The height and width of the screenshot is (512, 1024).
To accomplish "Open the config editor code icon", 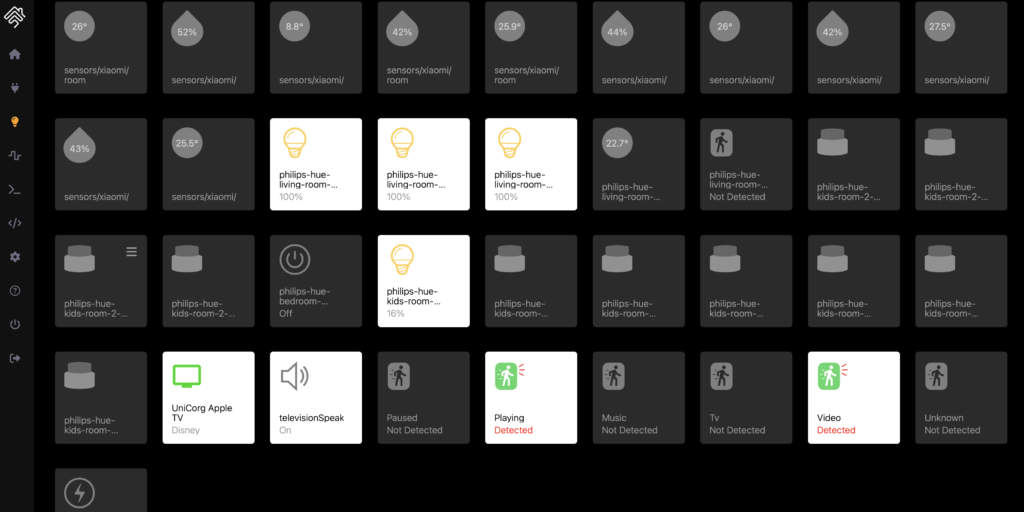I will [x=15, y=223].
